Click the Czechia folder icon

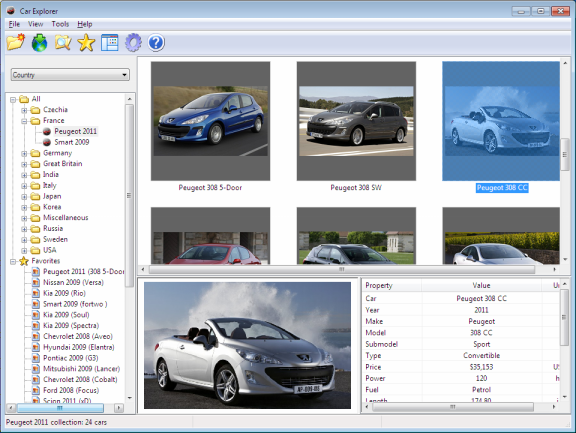click(x=35, y=110)
